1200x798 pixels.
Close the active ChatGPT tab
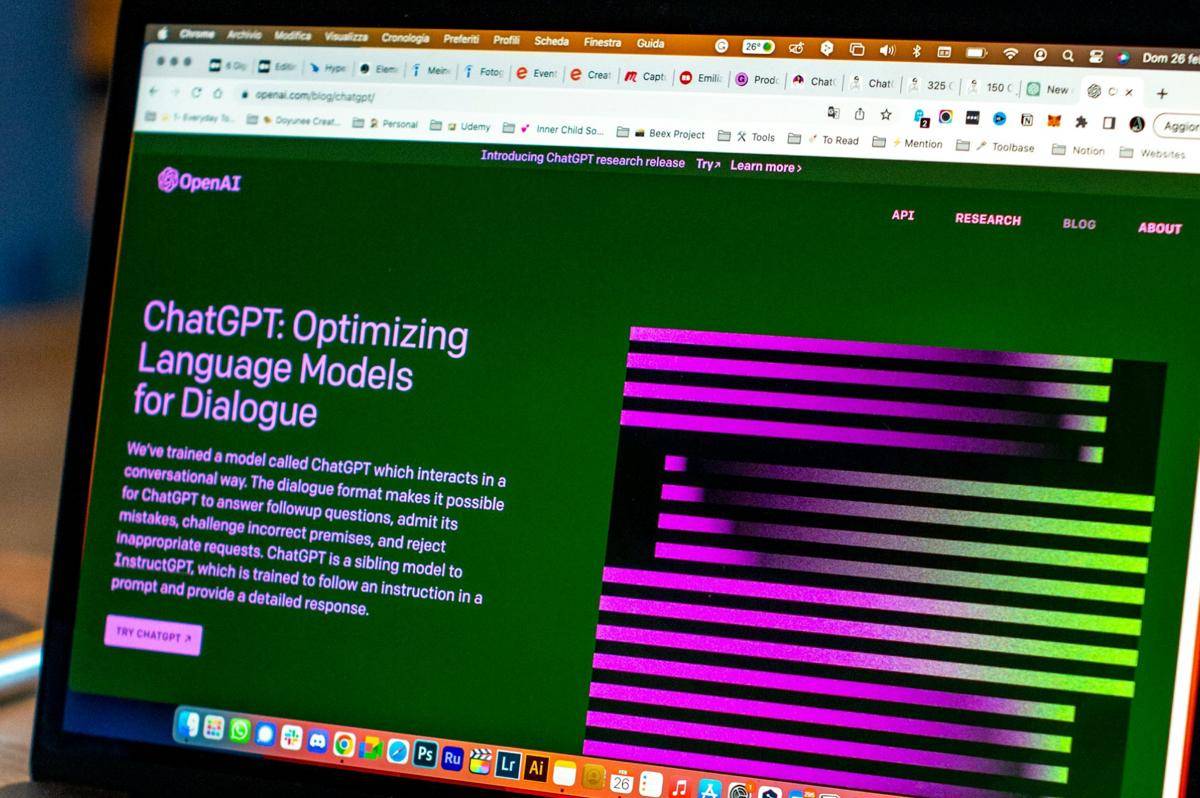[1130, 92]
